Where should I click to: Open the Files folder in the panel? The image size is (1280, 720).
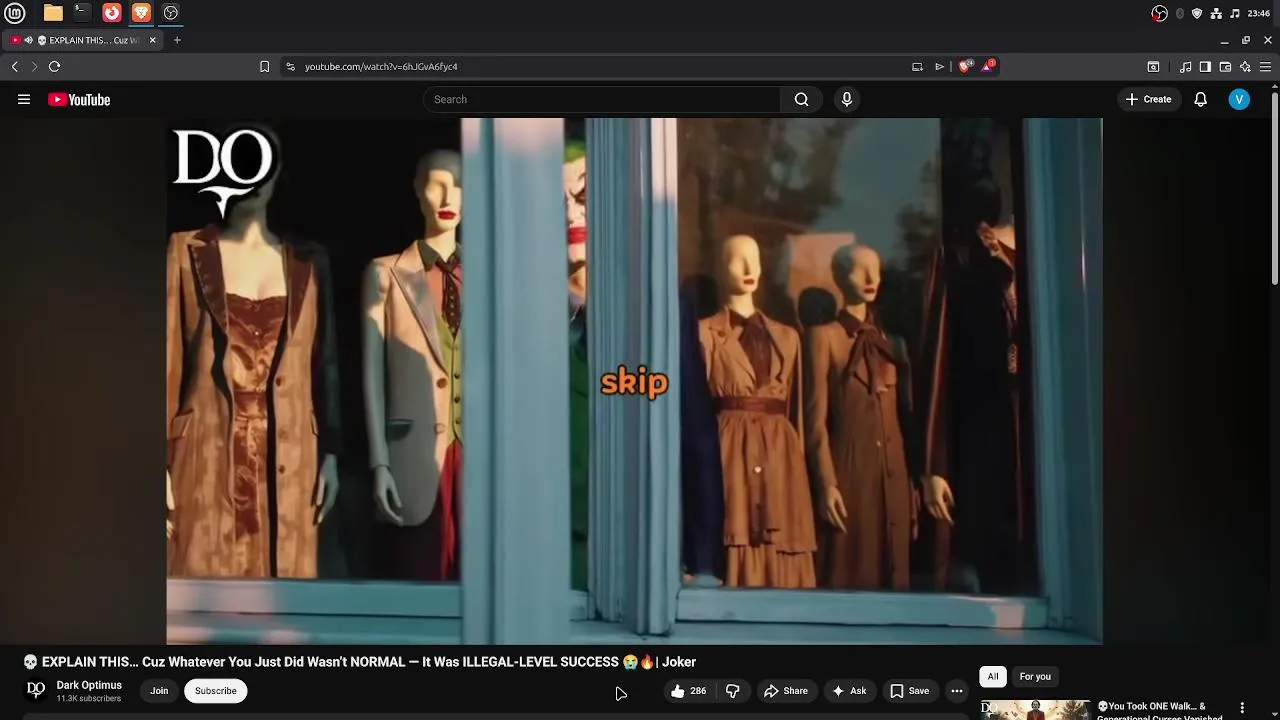point(53,13)
